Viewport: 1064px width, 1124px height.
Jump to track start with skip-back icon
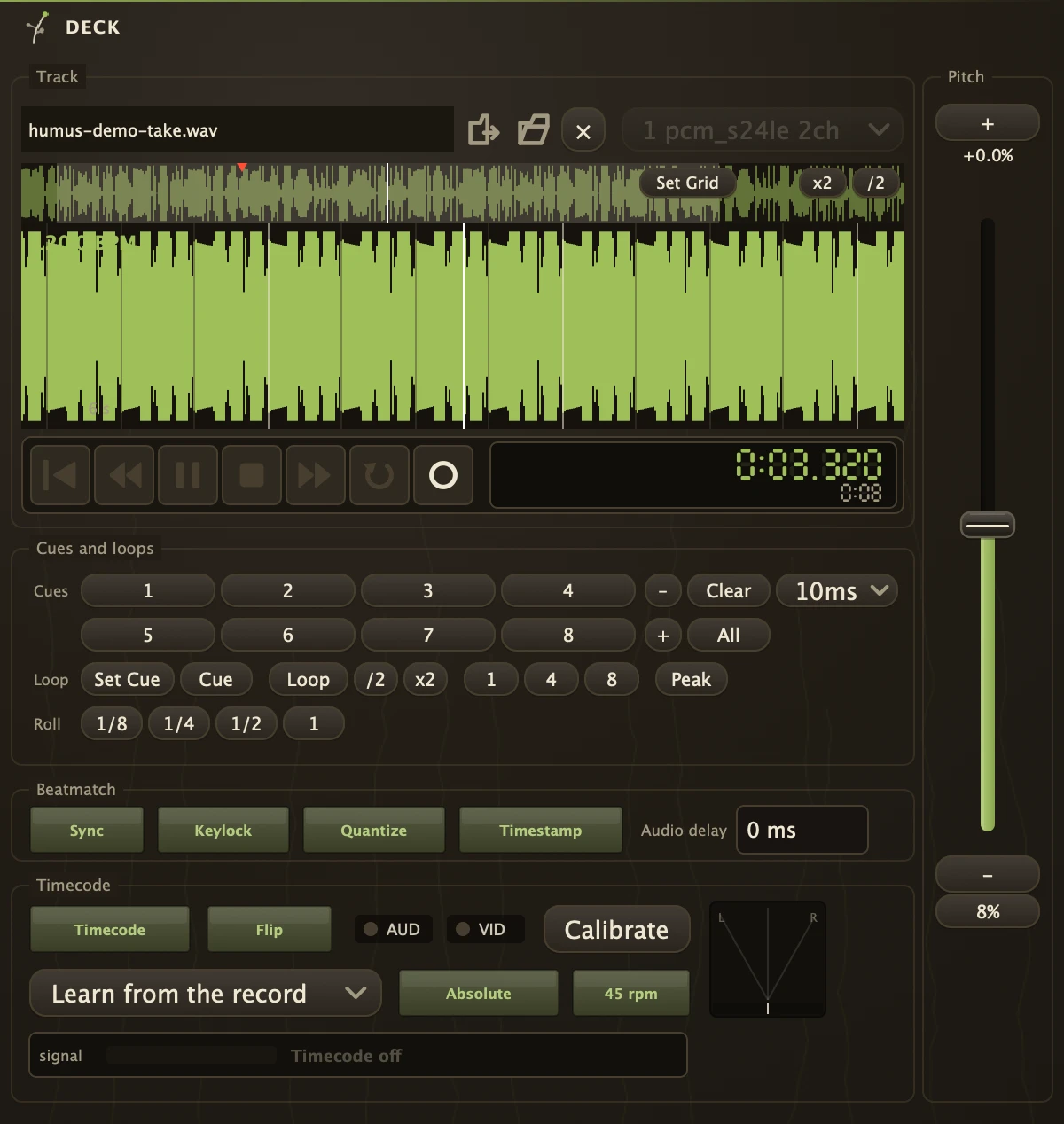pos(60,475)
